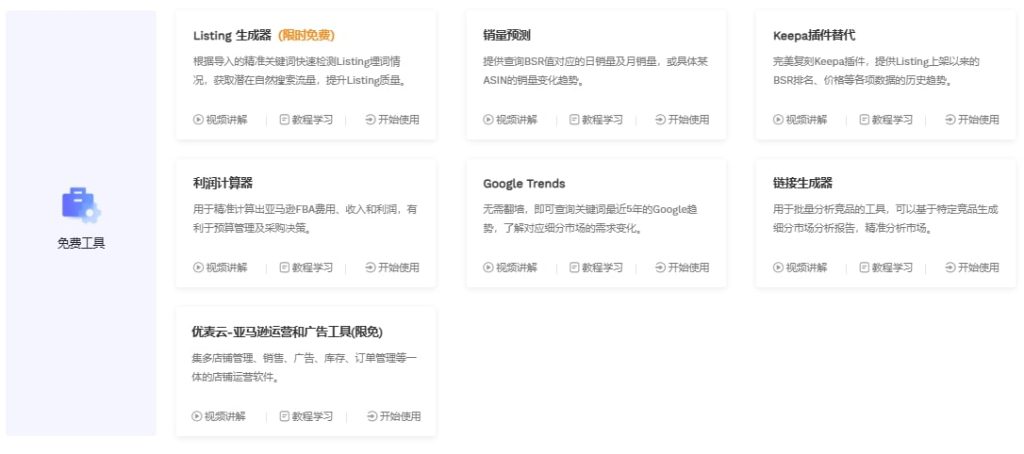Click description starting 无需翻墙
Viewport: 1024px width, 454px height.
click(592, 219)
